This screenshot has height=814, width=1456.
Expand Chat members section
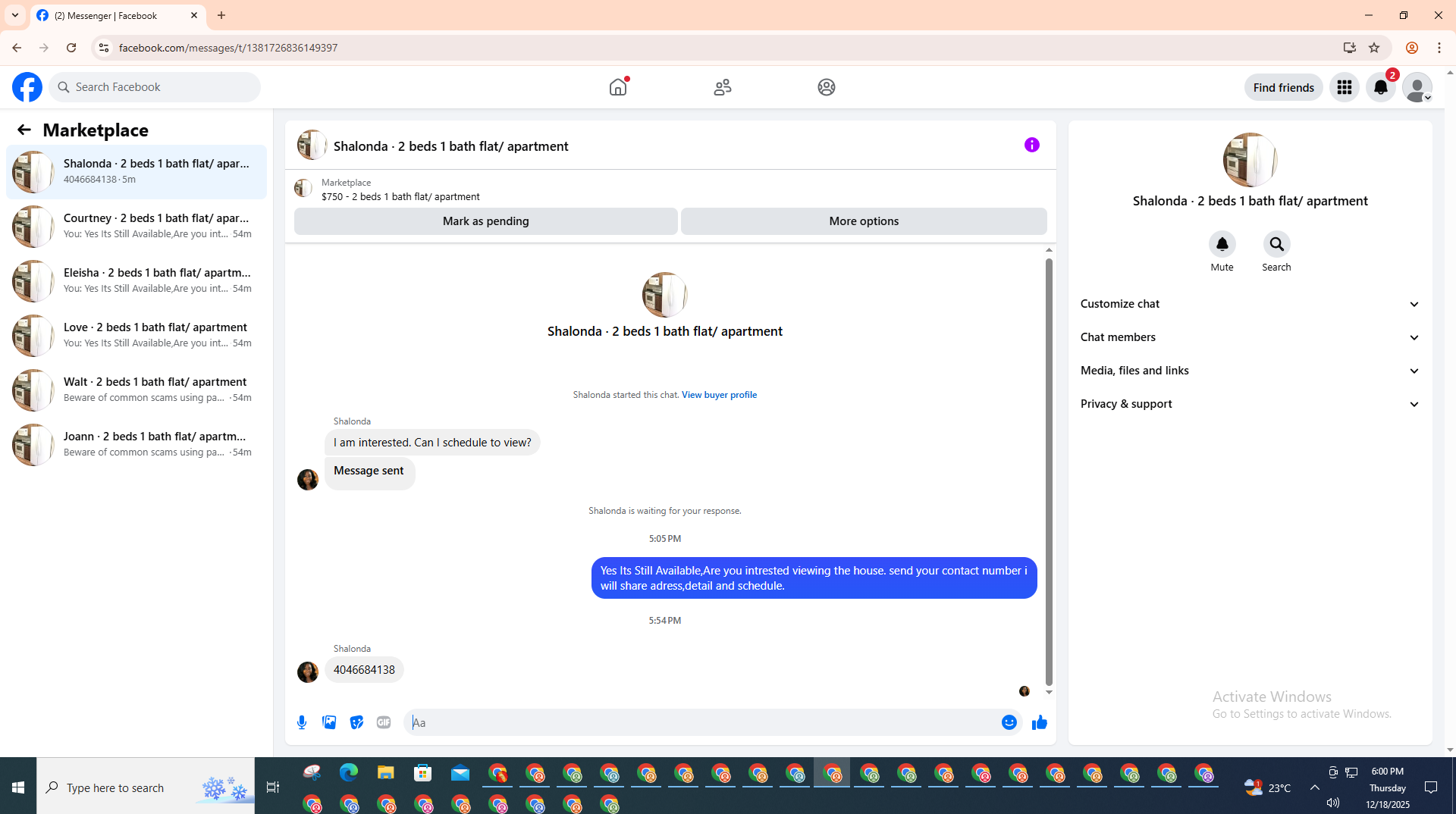1250,337
